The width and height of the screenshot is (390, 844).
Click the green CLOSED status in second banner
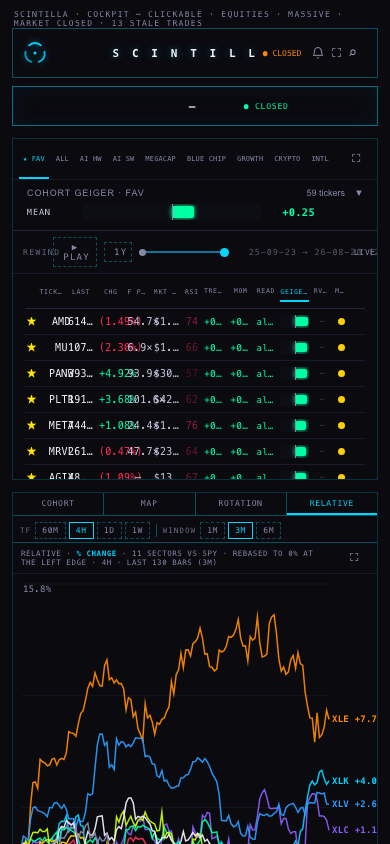[x=266, y=106]
